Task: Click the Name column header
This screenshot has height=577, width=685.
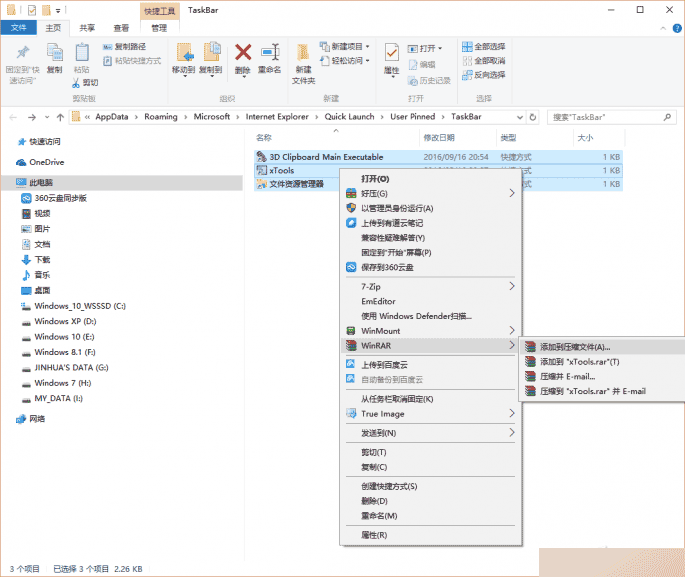Action: [x=264, y=138]
